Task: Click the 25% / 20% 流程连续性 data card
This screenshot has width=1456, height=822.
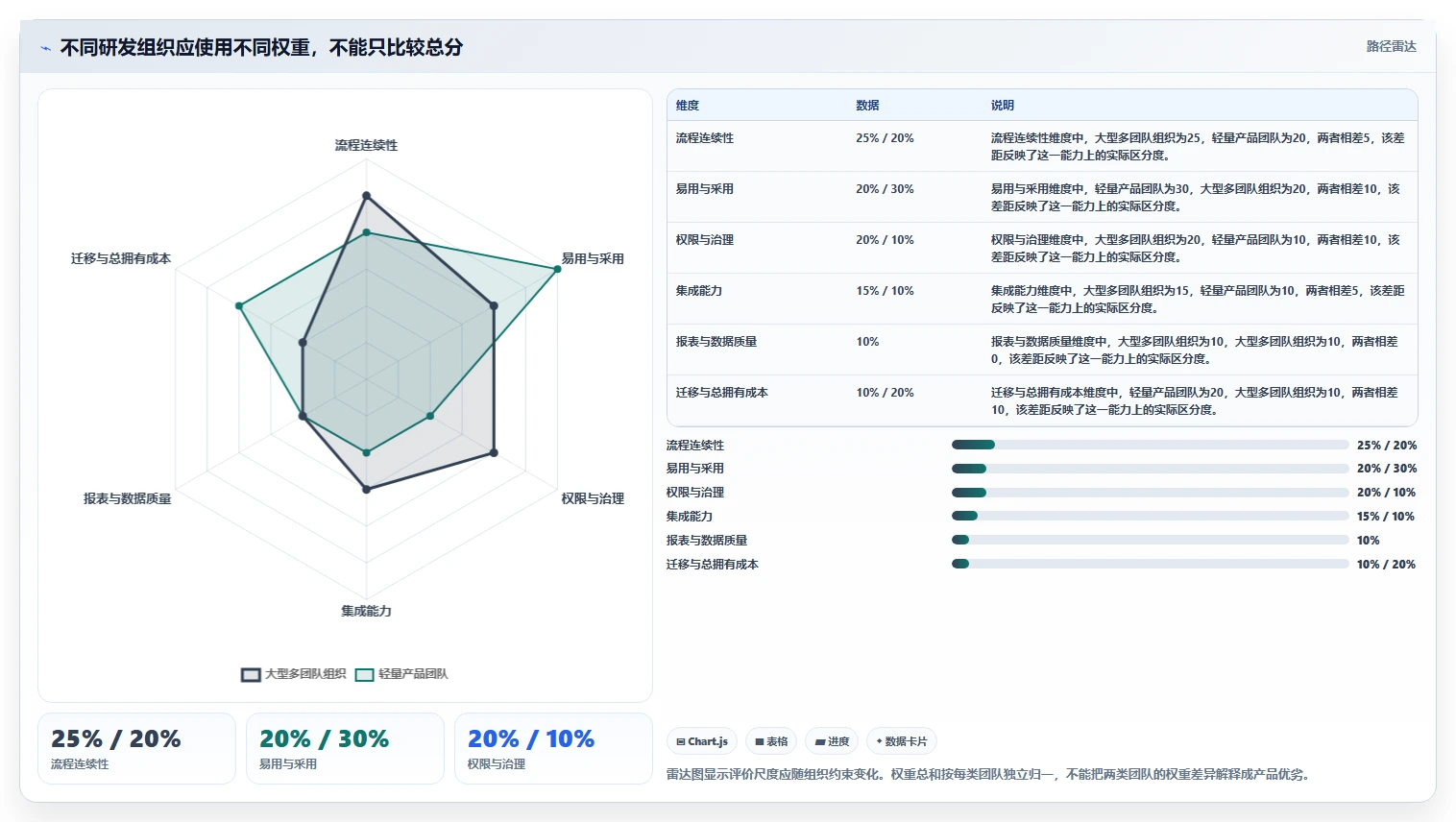Action: (136, 749)
